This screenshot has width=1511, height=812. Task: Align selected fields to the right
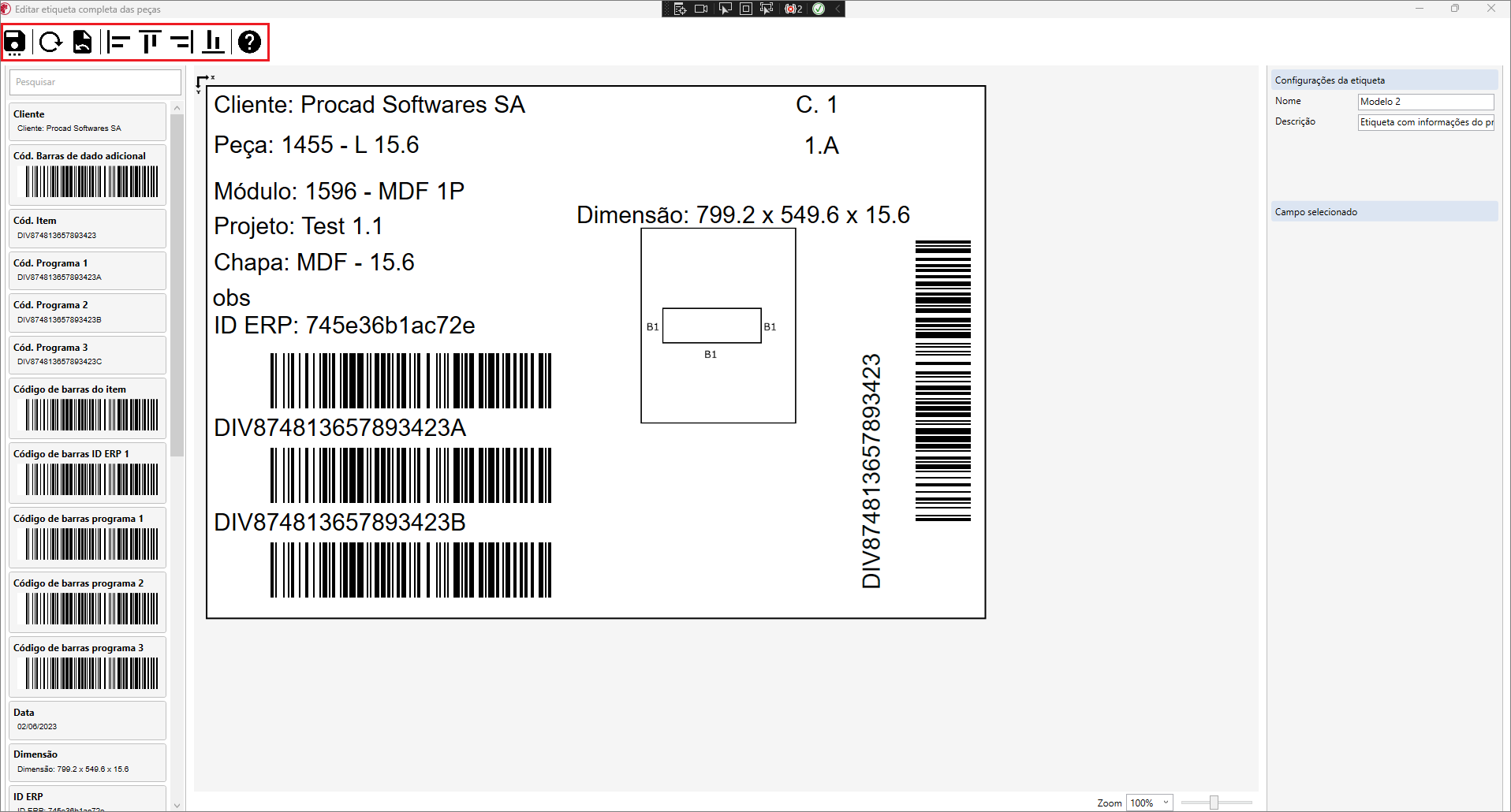181,42
